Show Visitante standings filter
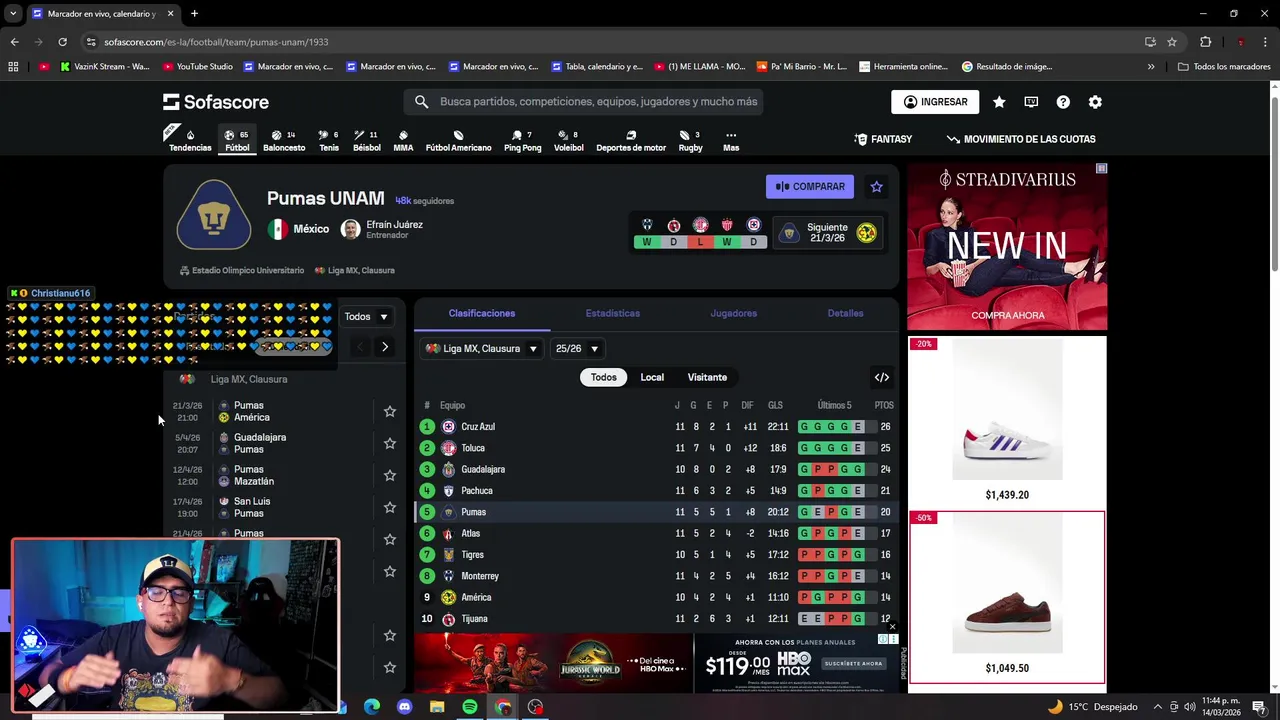The image size is (1280, 720). coord(707,377)
